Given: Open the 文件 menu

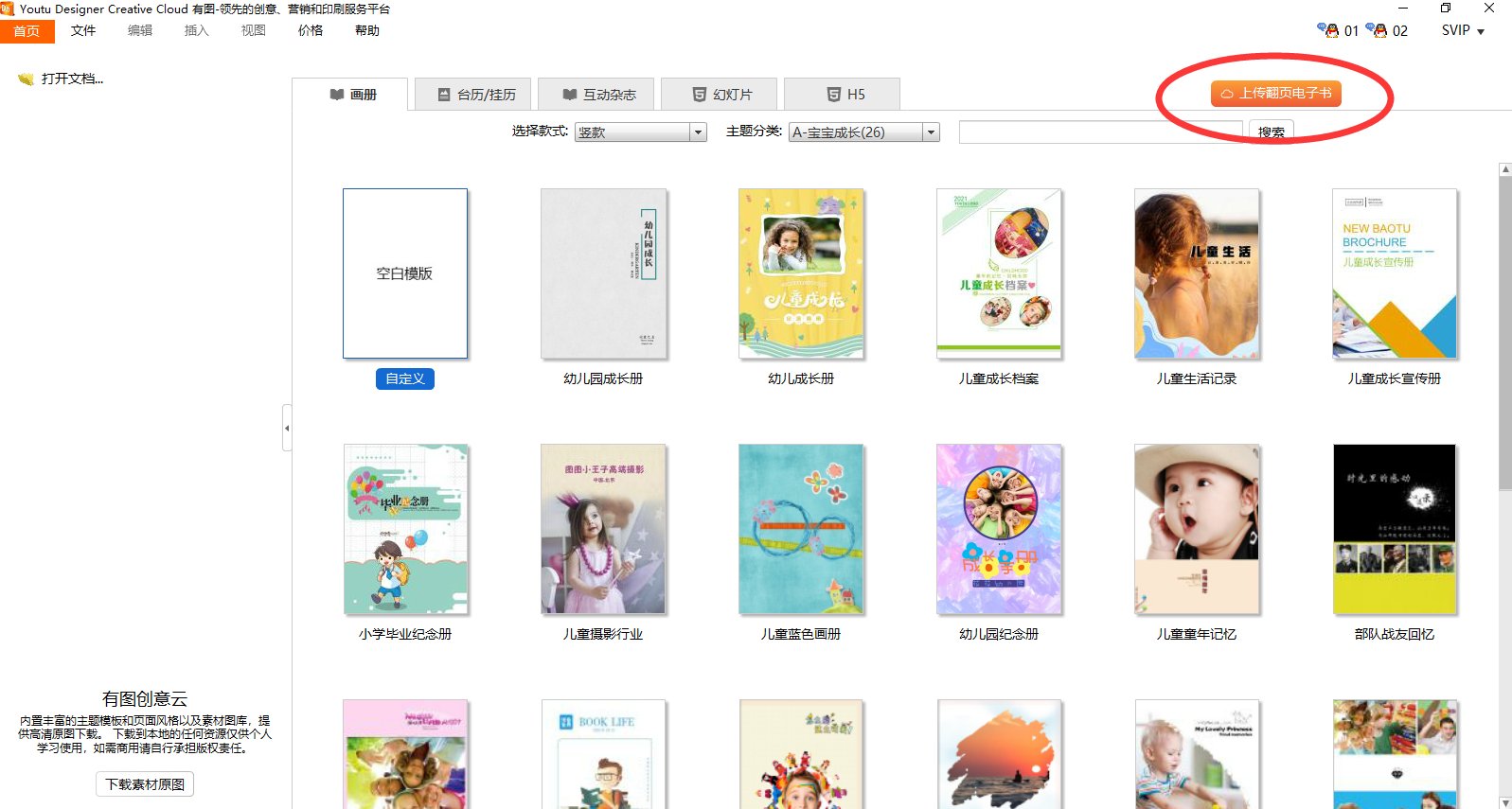Looking at the screenshot, I should (x=83, y=30).
